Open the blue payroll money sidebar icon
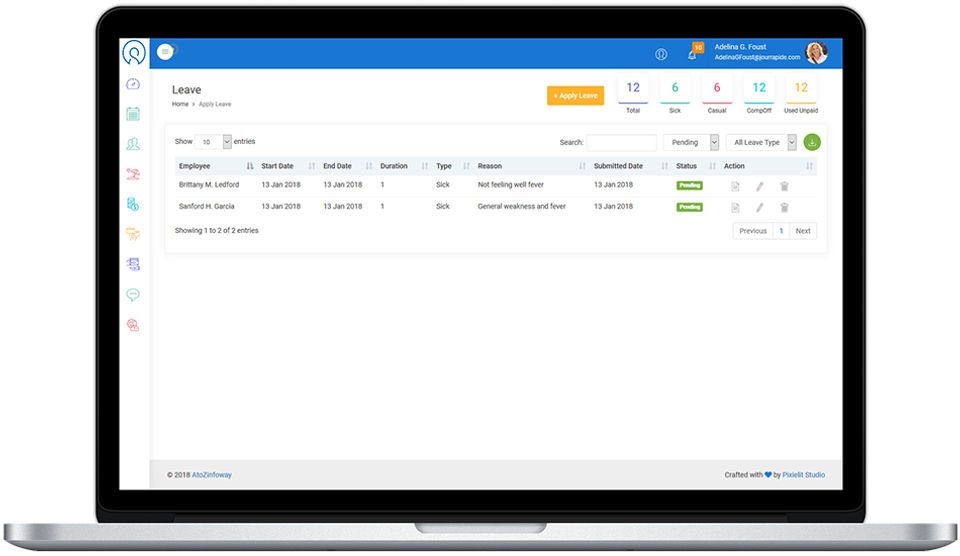960x556 pixels. point(133,204)
